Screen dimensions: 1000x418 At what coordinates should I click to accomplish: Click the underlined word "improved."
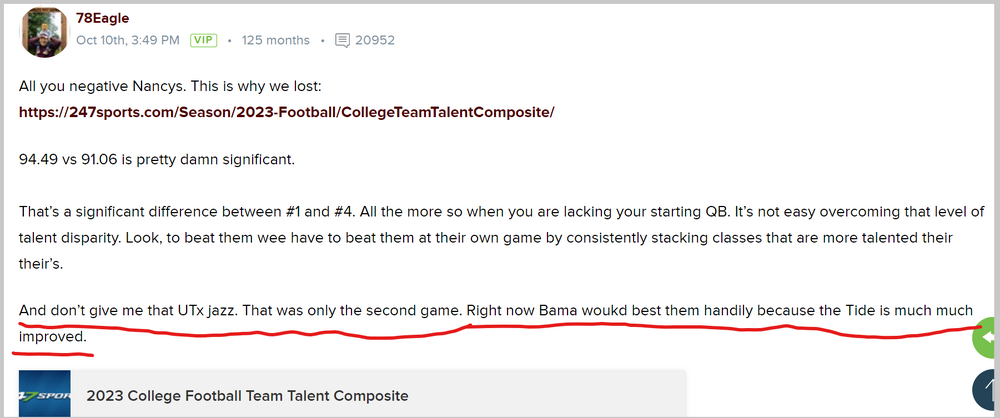(x=53, y=336)
